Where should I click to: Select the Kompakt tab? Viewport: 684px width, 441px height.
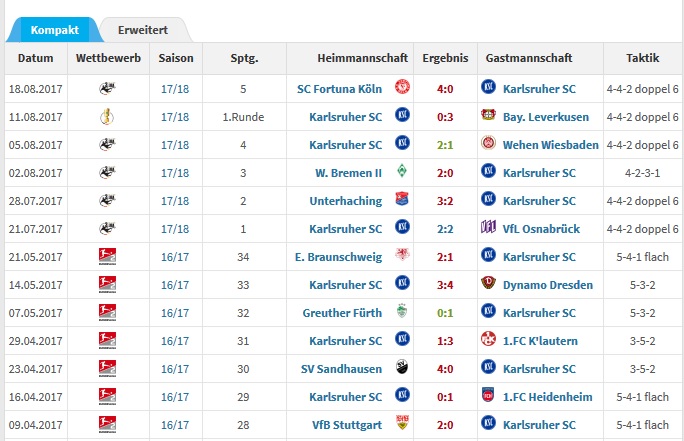point(55,30)
